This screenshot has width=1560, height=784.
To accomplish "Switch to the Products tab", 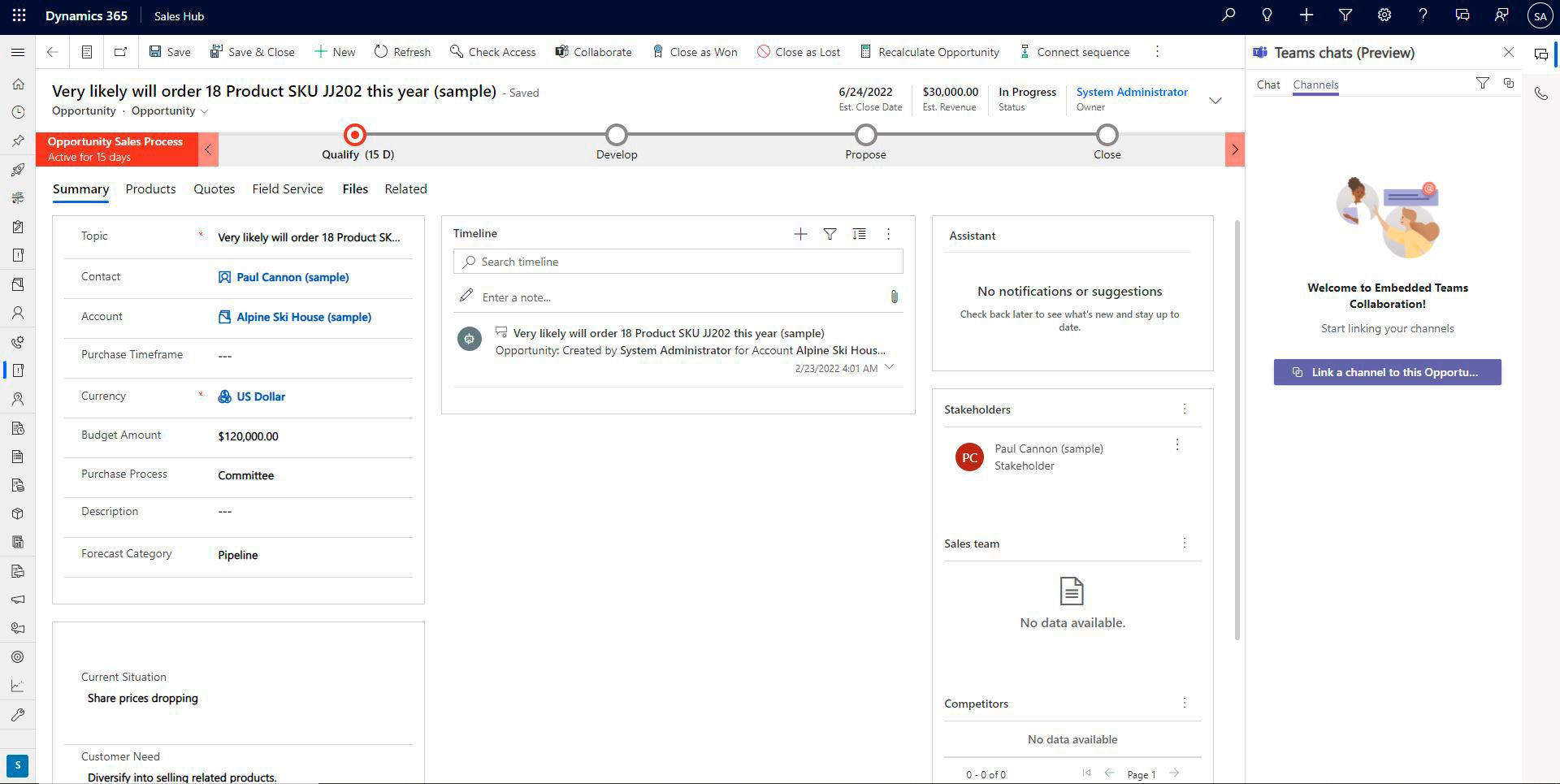I will [150, 189].
